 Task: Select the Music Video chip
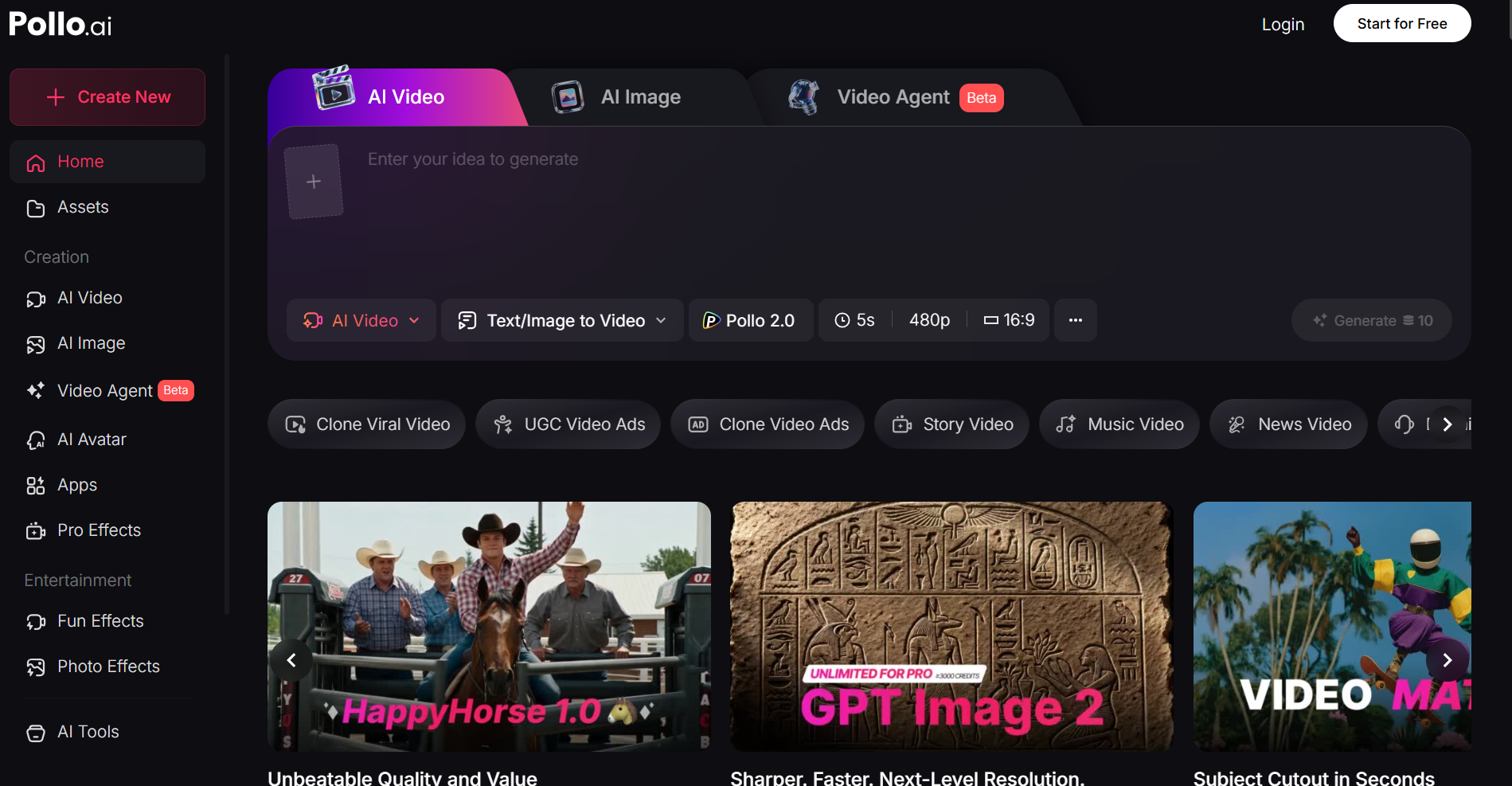click(1119, 424)
